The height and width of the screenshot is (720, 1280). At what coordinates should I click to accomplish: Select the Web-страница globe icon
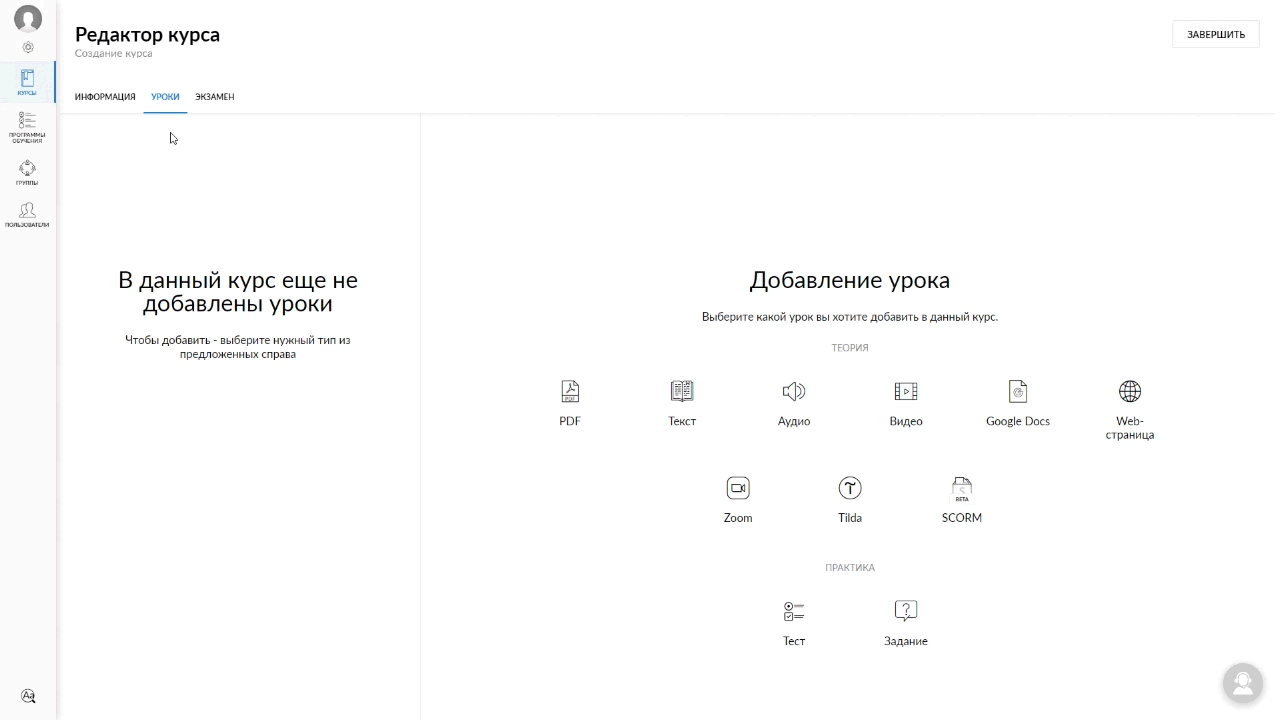pos(1130,391)
